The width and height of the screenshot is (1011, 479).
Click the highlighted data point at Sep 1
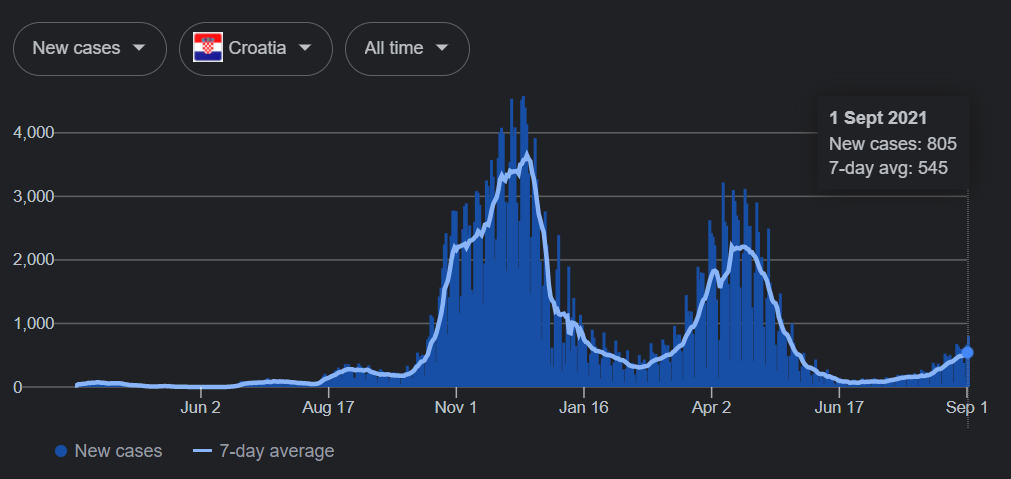coord(967,352)
